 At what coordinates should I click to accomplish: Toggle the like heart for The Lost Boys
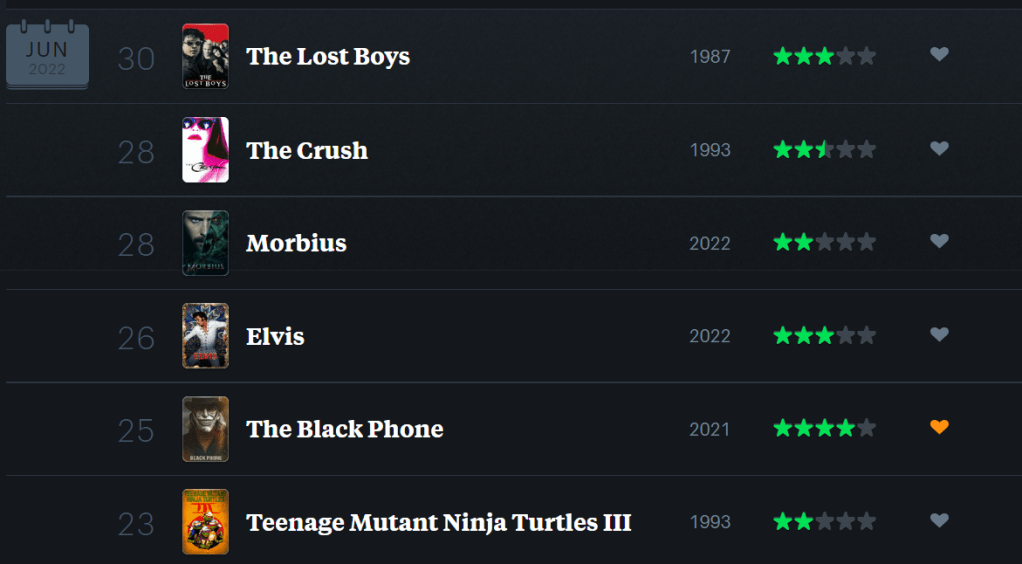pyautogui.click(x=939, y=55)
